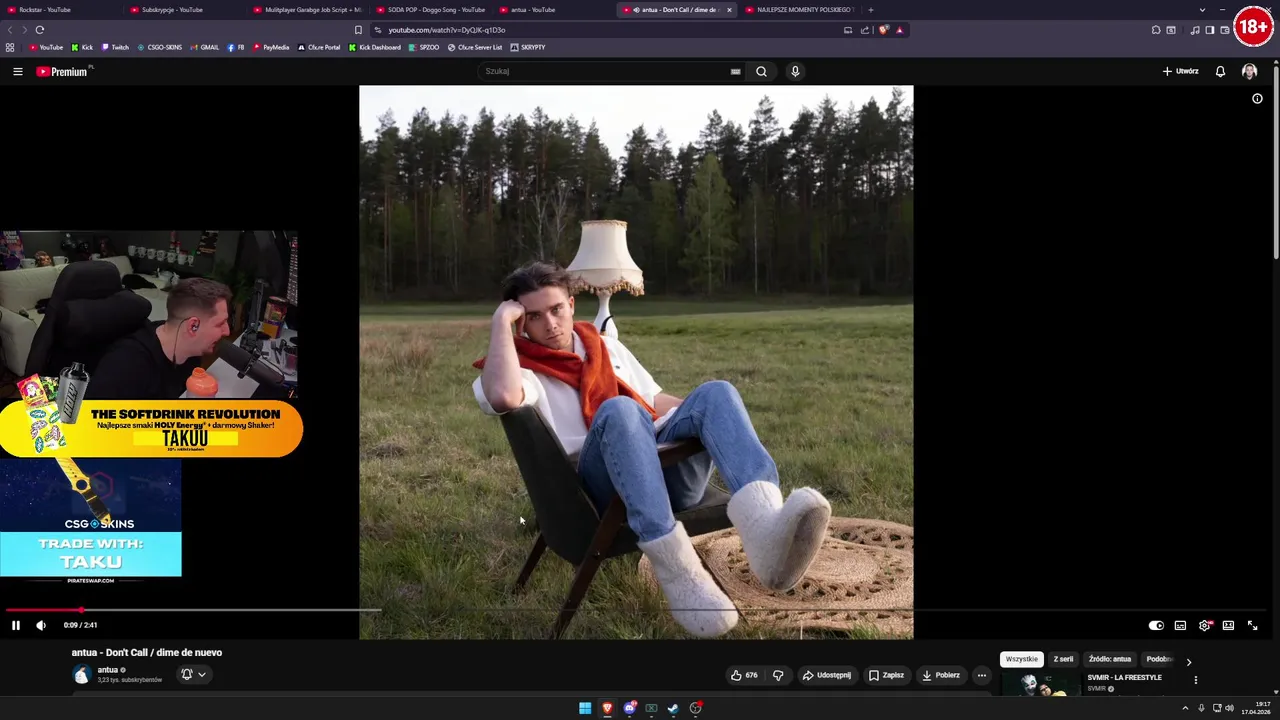Open the CSGO-SKINS bookmark
Screen dimensions: 1280x720
point(160,47)
